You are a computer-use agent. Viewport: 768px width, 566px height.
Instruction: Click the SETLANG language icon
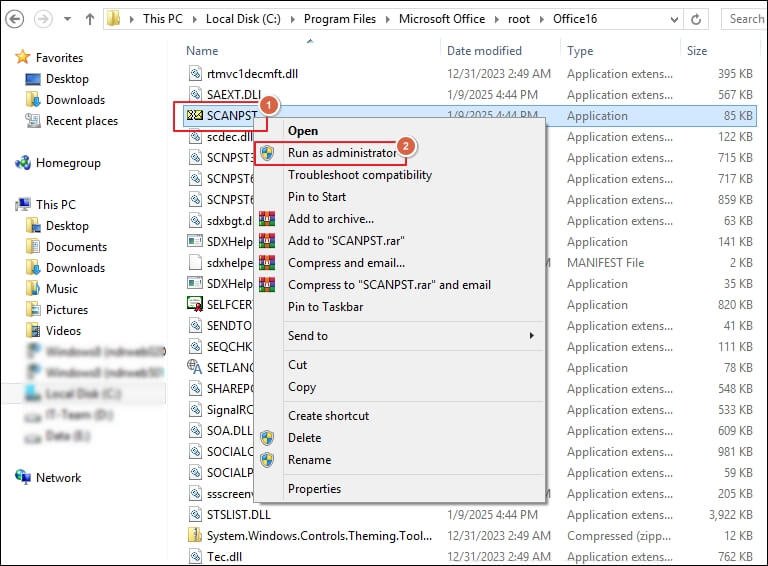click(x=194, y=367)
